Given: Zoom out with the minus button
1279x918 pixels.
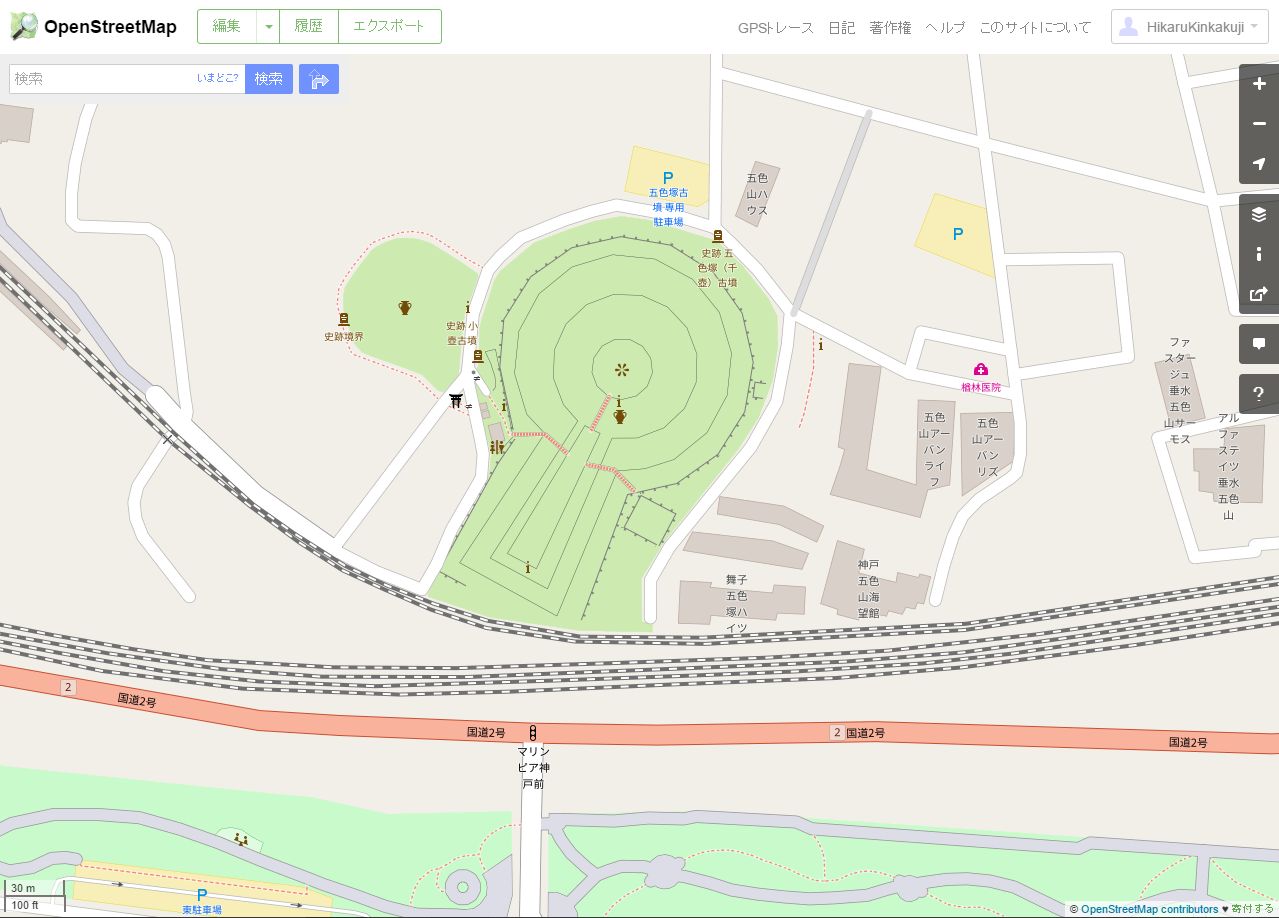Looking at the screenshot, I should point(1259,124).
